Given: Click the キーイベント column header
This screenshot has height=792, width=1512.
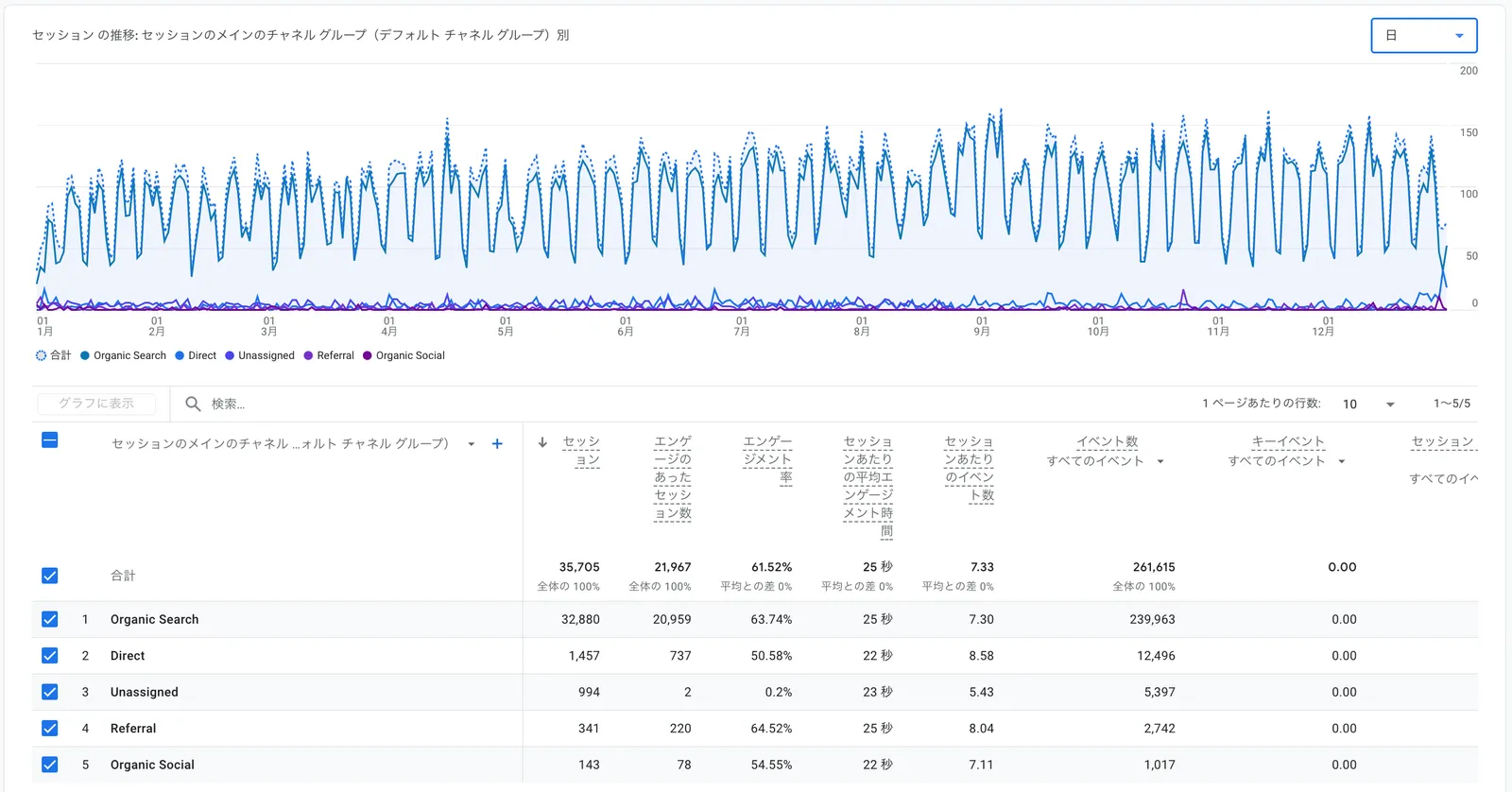Looking at the screenshot, I should (x=1287, y=441).
